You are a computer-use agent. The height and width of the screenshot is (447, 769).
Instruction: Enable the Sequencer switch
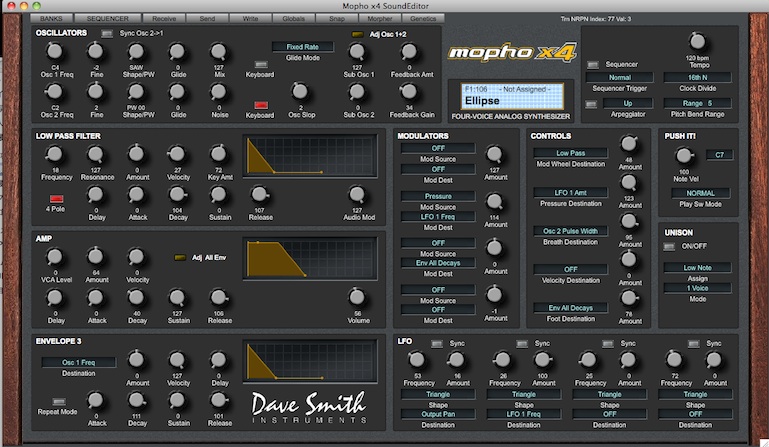[593, 65]
